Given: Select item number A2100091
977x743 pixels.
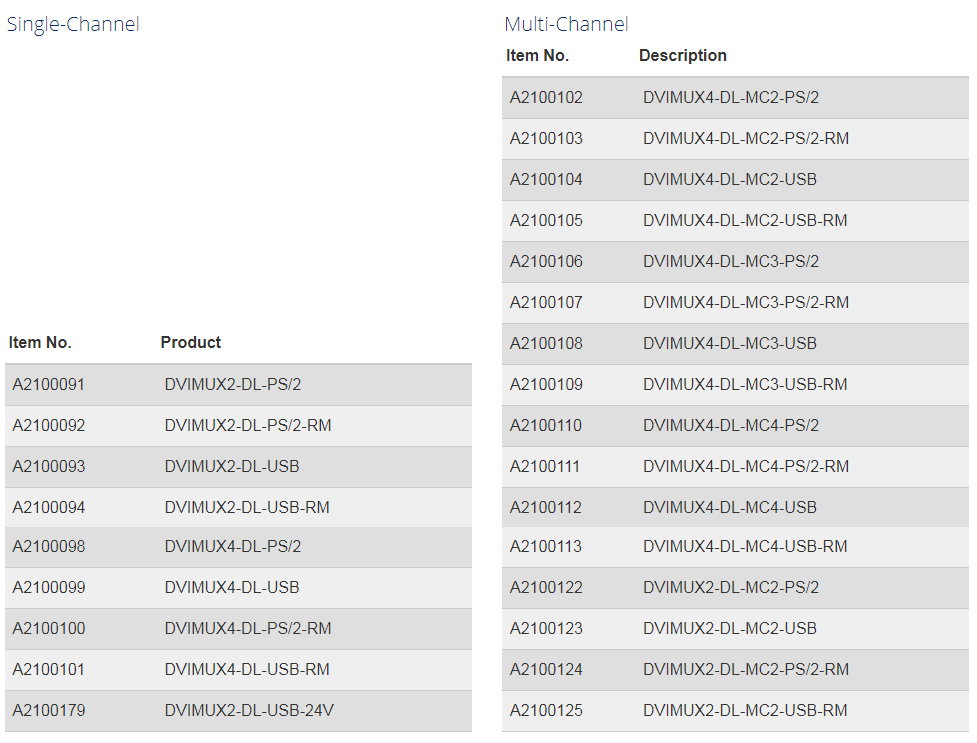Looking at the screenshot, I should pos(49,385).
